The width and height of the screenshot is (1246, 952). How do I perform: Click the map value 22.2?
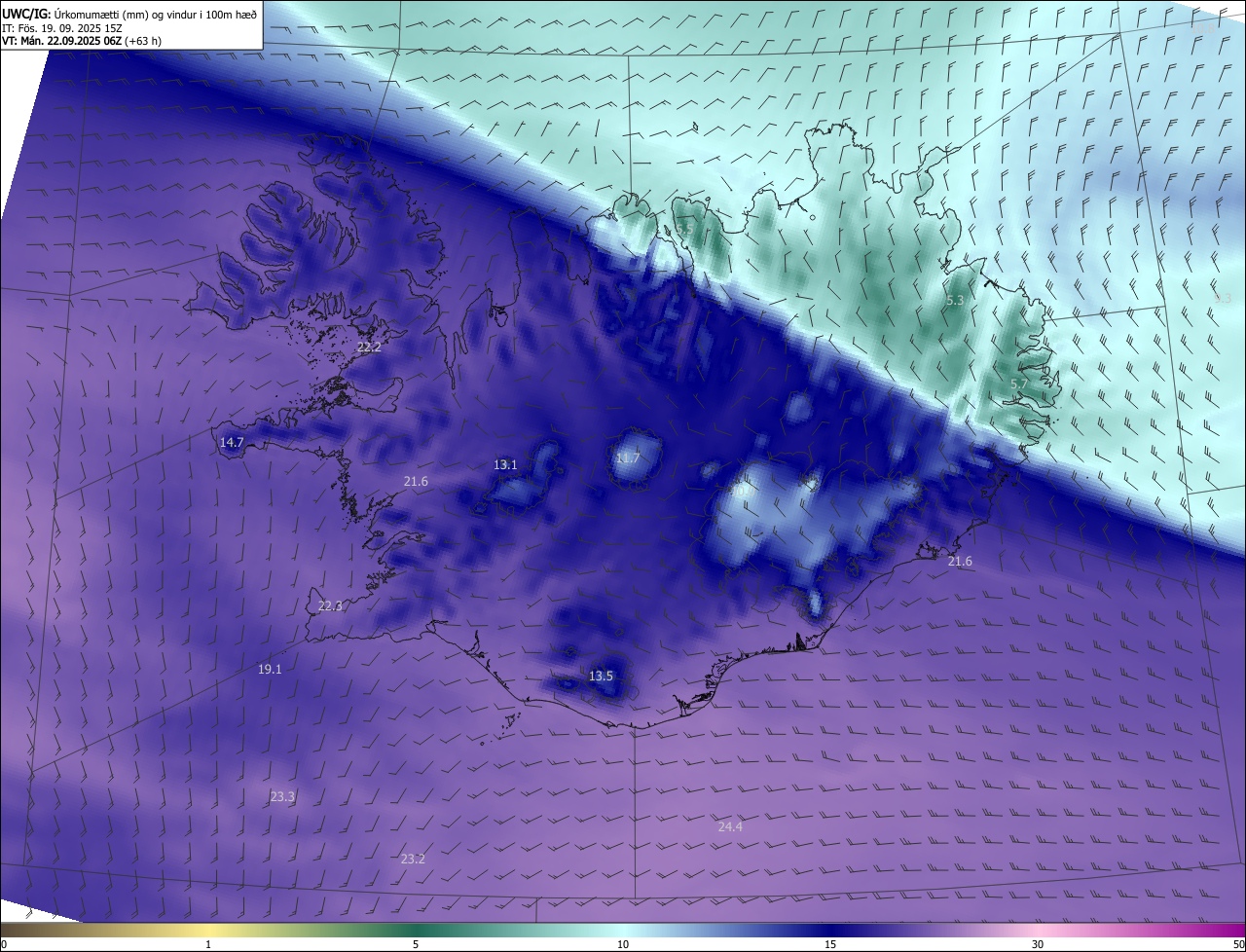[369, 347]
